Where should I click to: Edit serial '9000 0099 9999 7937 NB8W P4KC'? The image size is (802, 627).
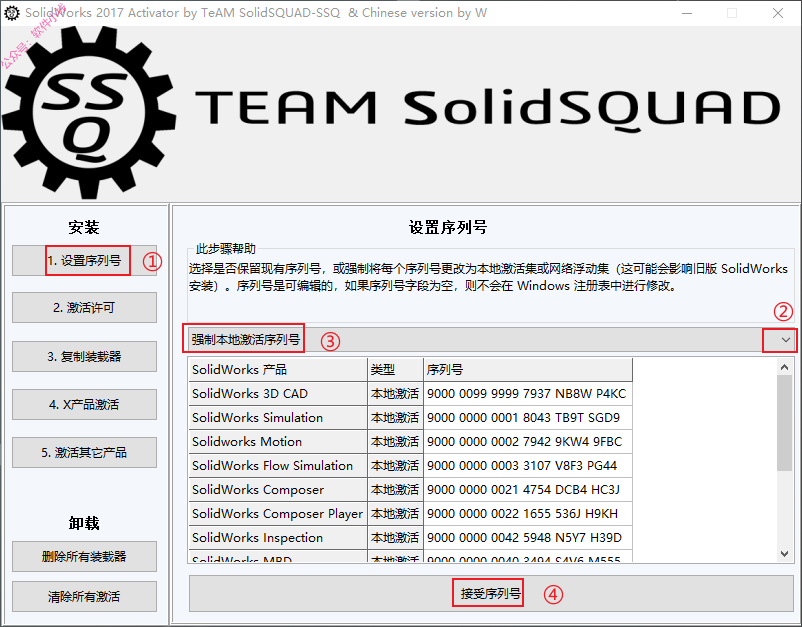[528, 394]
